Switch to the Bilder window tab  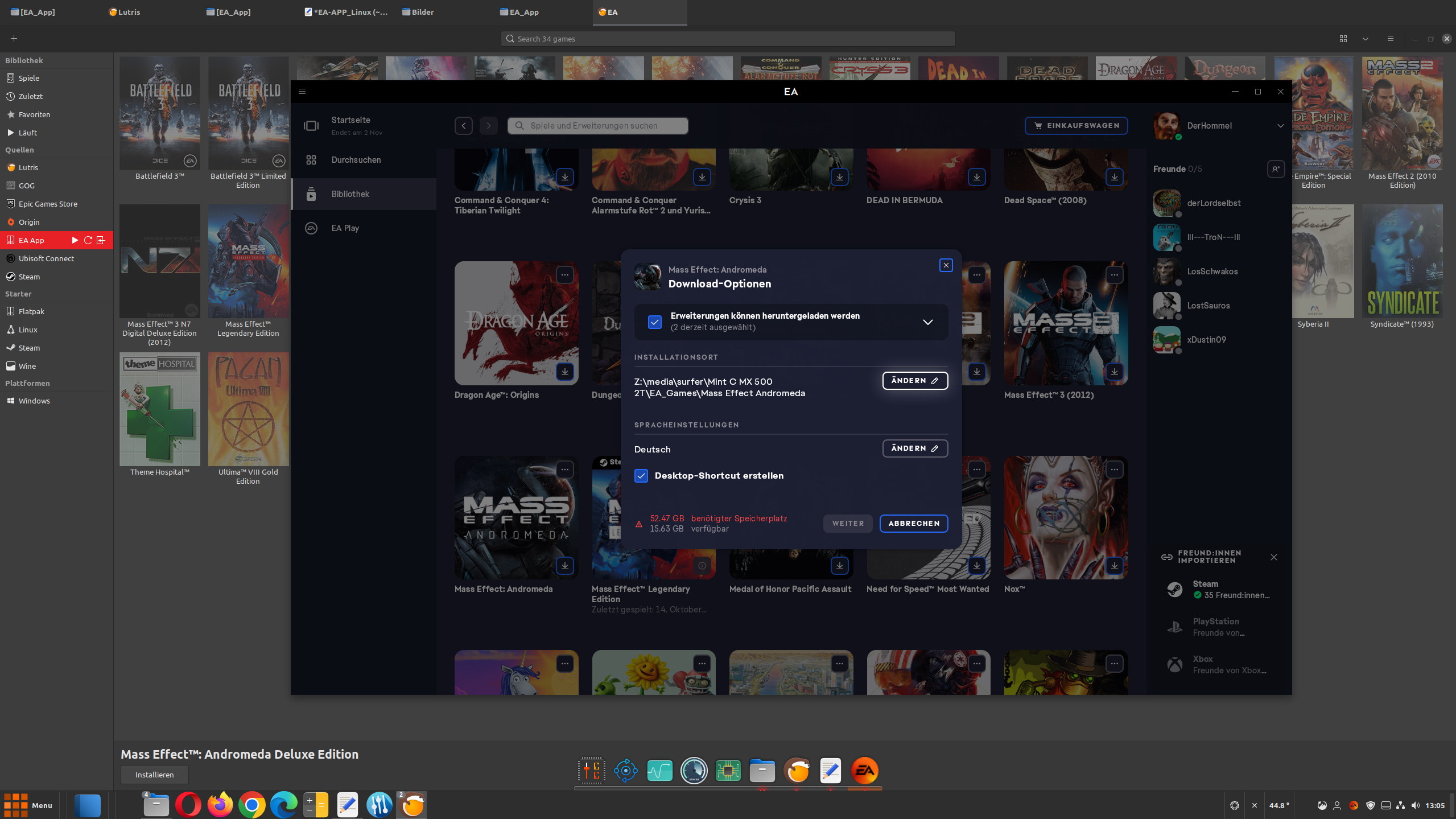[422, 12]
